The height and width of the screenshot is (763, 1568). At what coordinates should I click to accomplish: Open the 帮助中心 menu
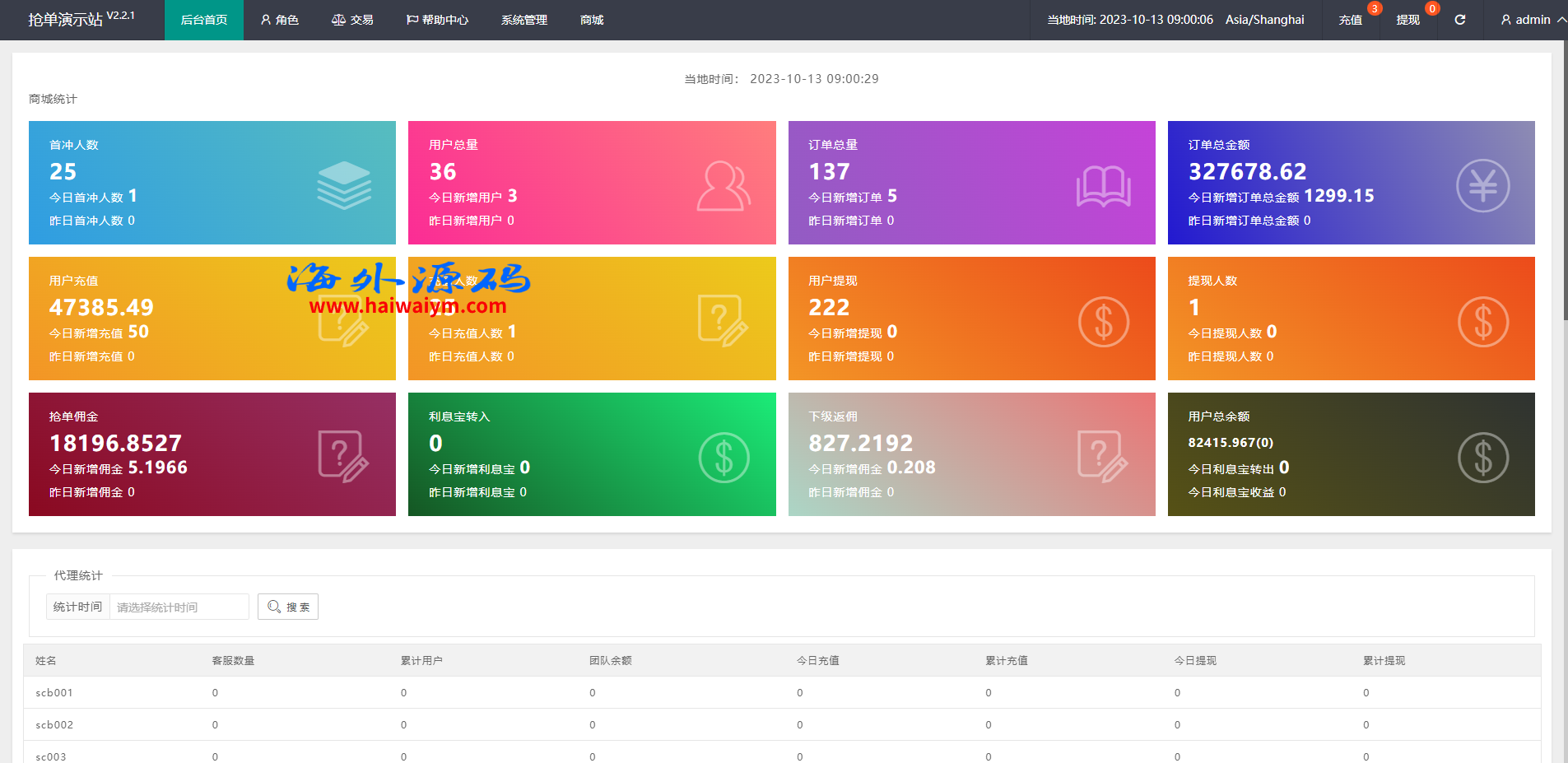[437, 20]
